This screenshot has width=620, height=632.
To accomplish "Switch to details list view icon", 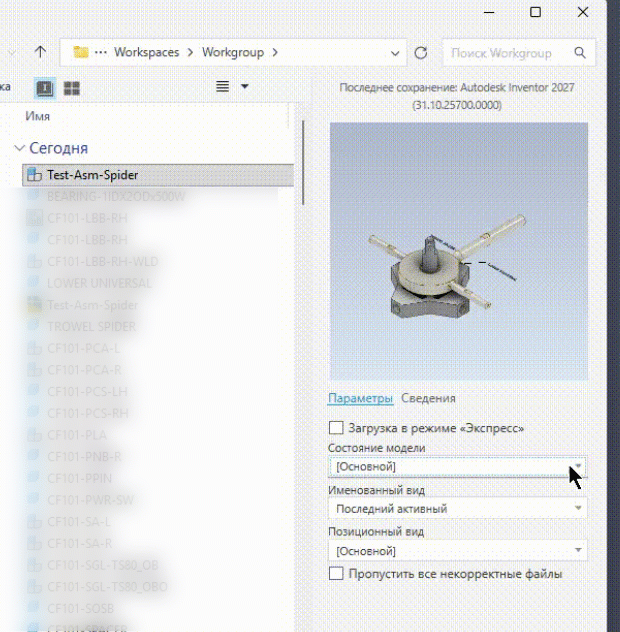I will 45,88.
